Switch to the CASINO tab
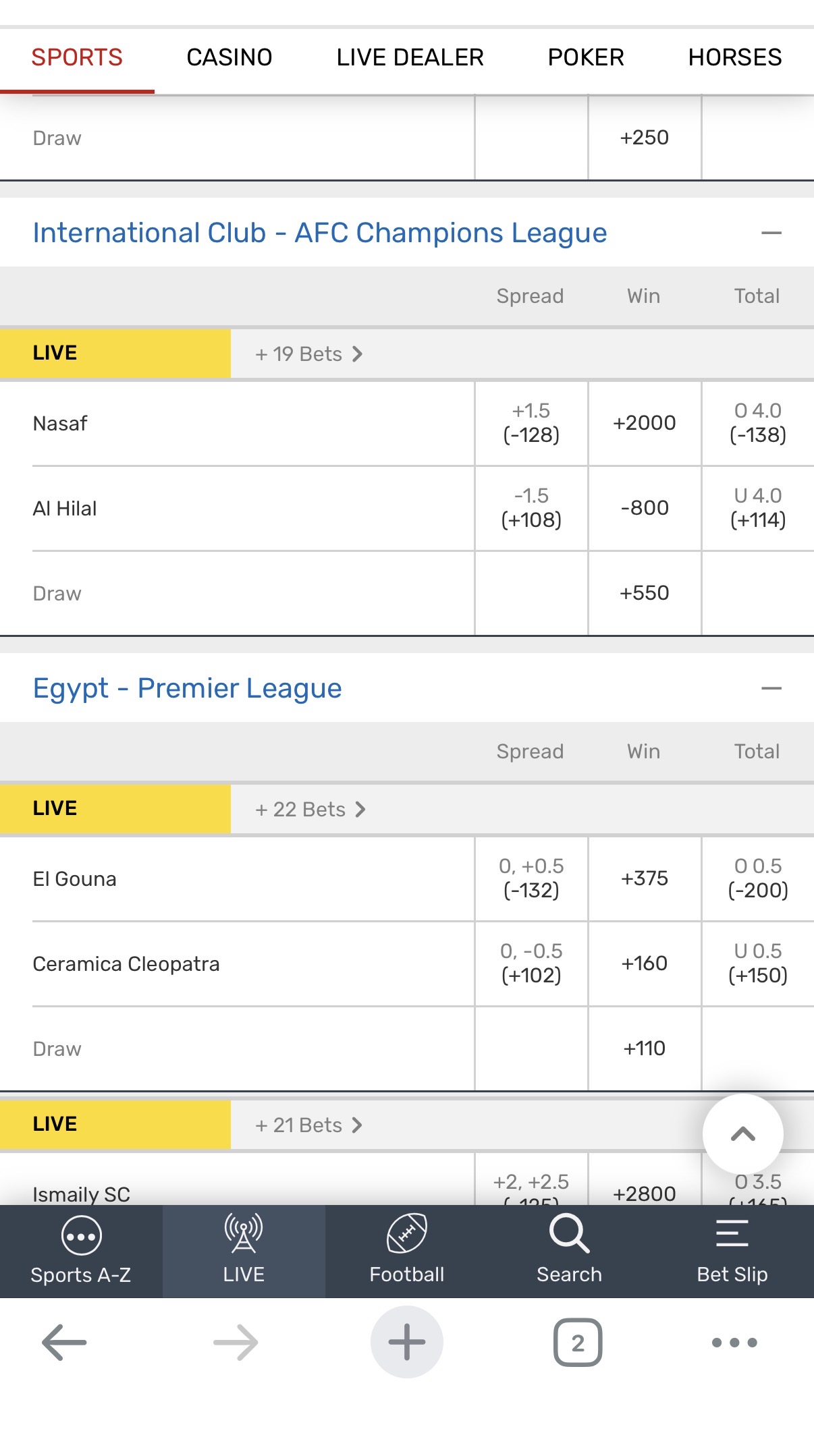 (x=229, y=58)
